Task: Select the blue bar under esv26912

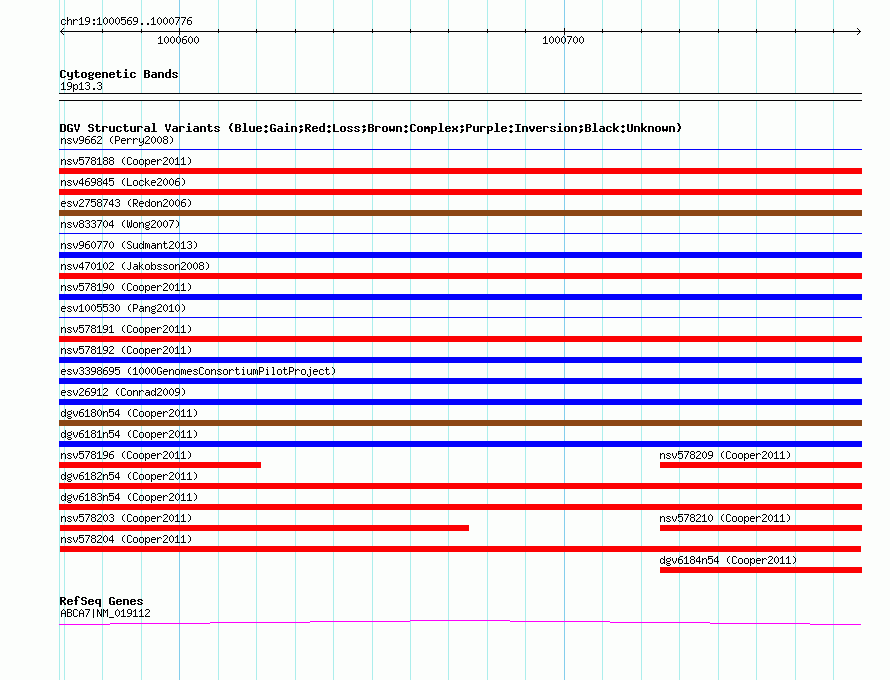Action: tap(460, 402)
